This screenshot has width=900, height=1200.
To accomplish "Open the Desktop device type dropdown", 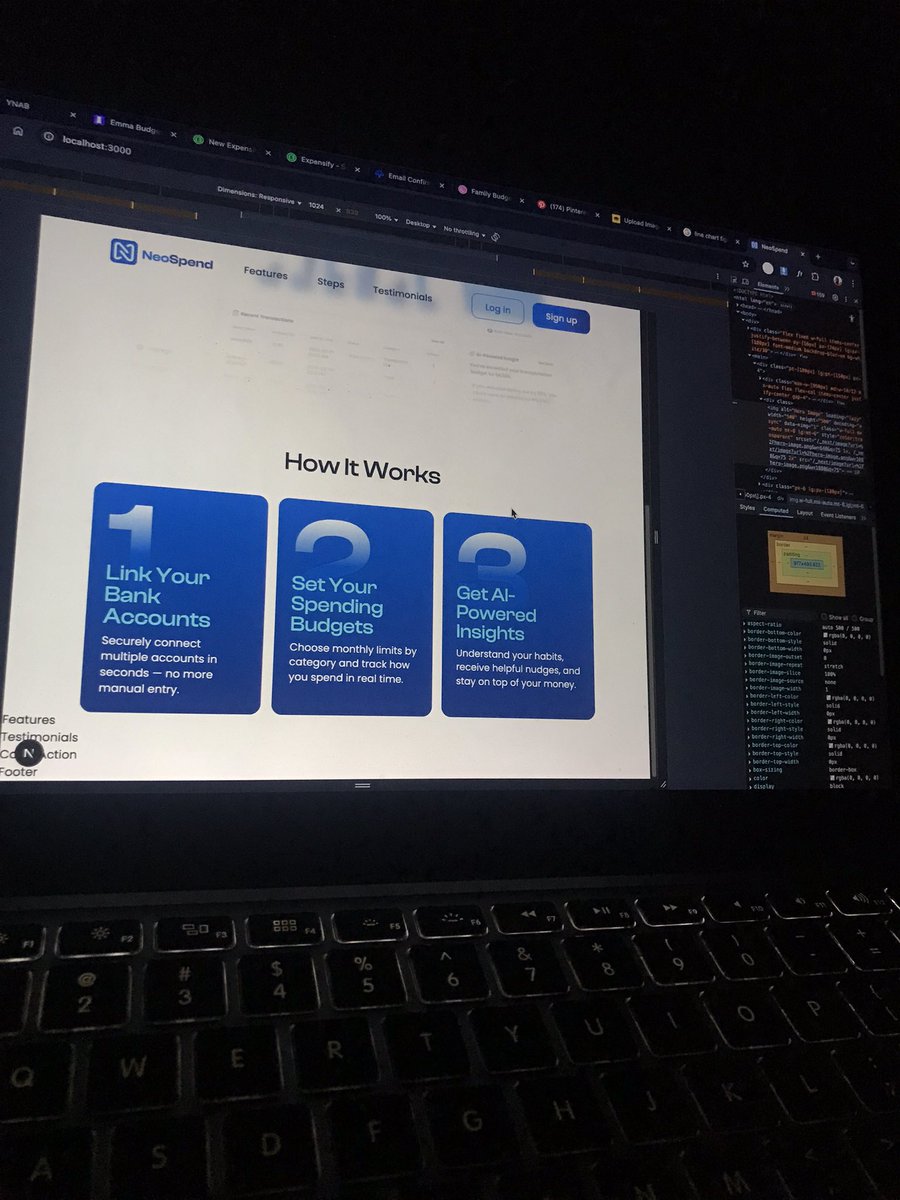I will click(x=420, y=224).
